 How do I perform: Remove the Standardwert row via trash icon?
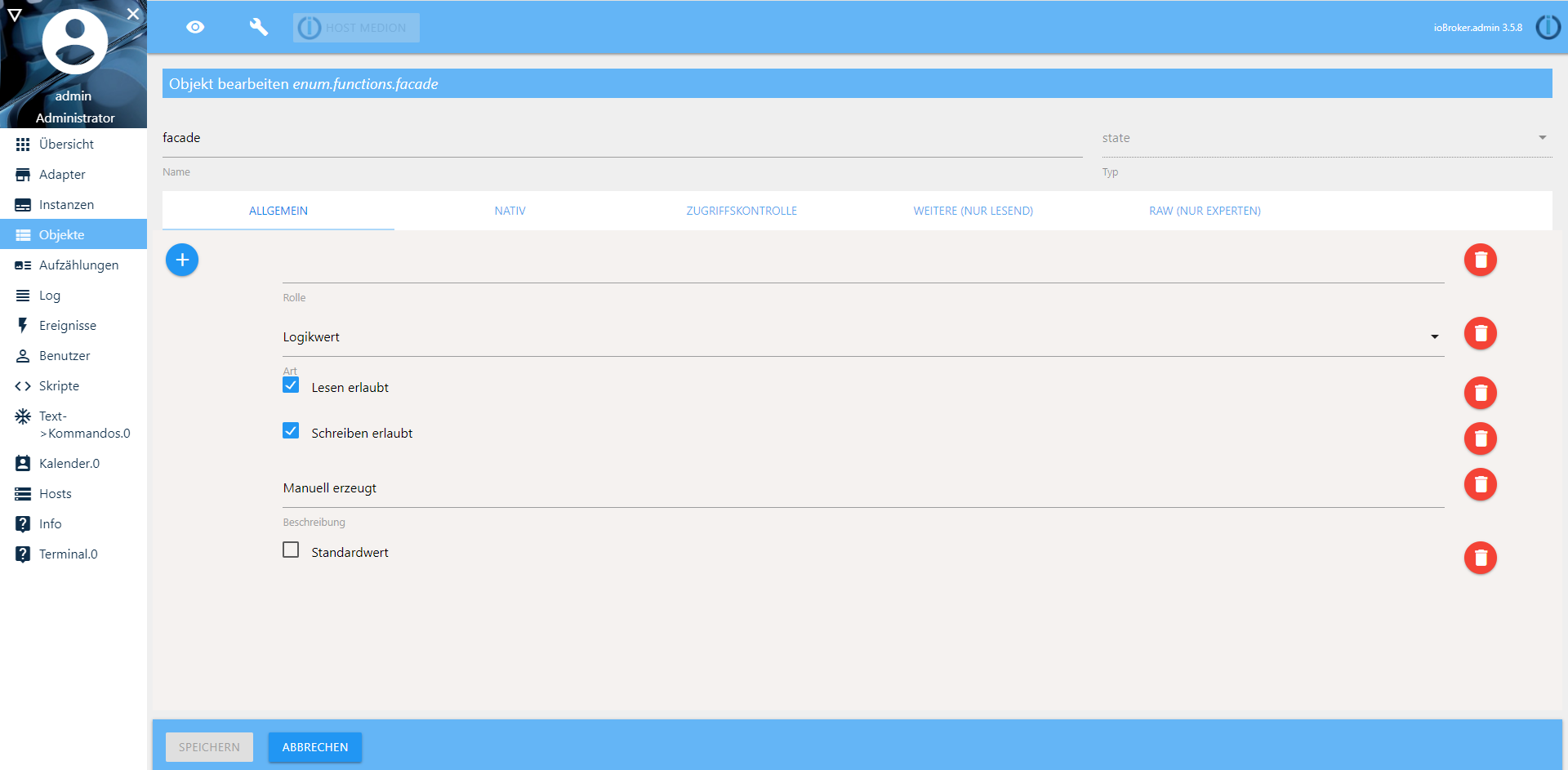(1480, 558)
